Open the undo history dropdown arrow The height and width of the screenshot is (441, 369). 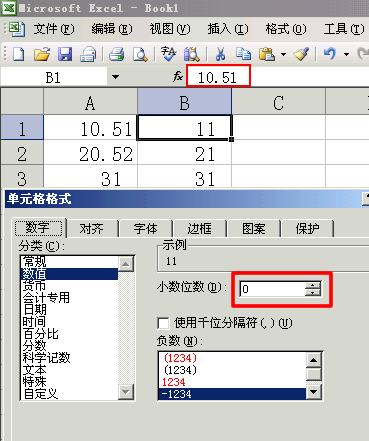tap(346, 54)
